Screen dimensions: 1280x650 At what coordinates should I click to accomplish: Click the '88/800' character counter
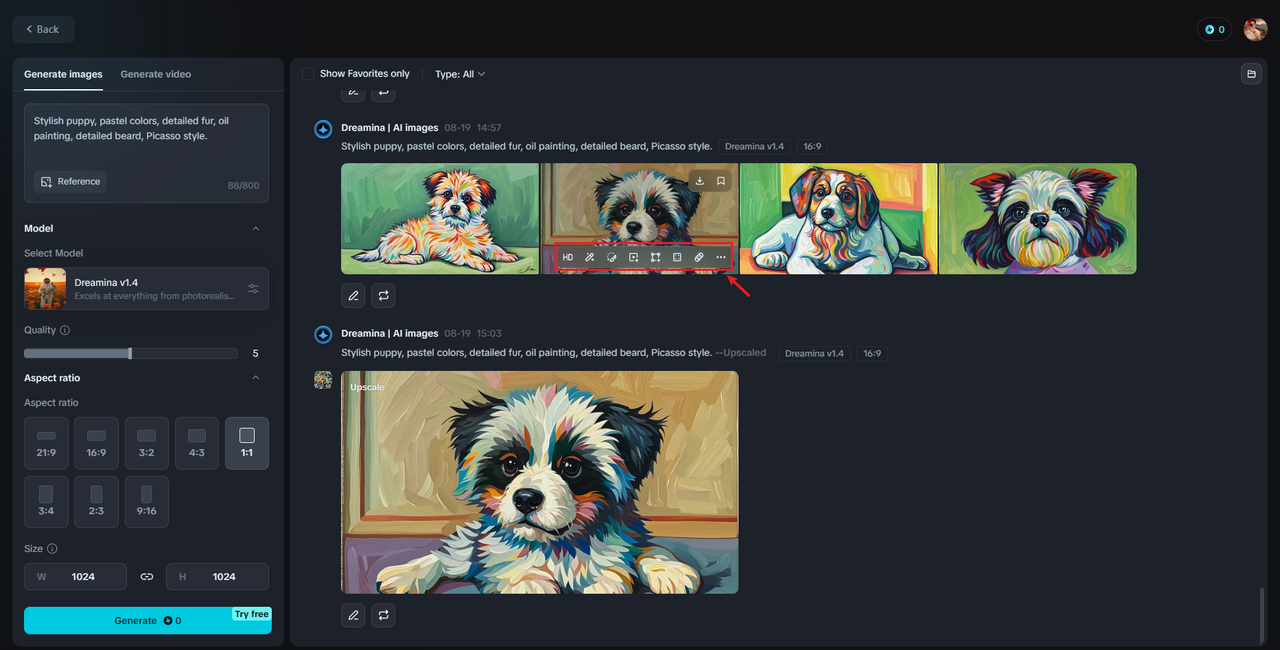pyautogui.click(x=243, y=185)
